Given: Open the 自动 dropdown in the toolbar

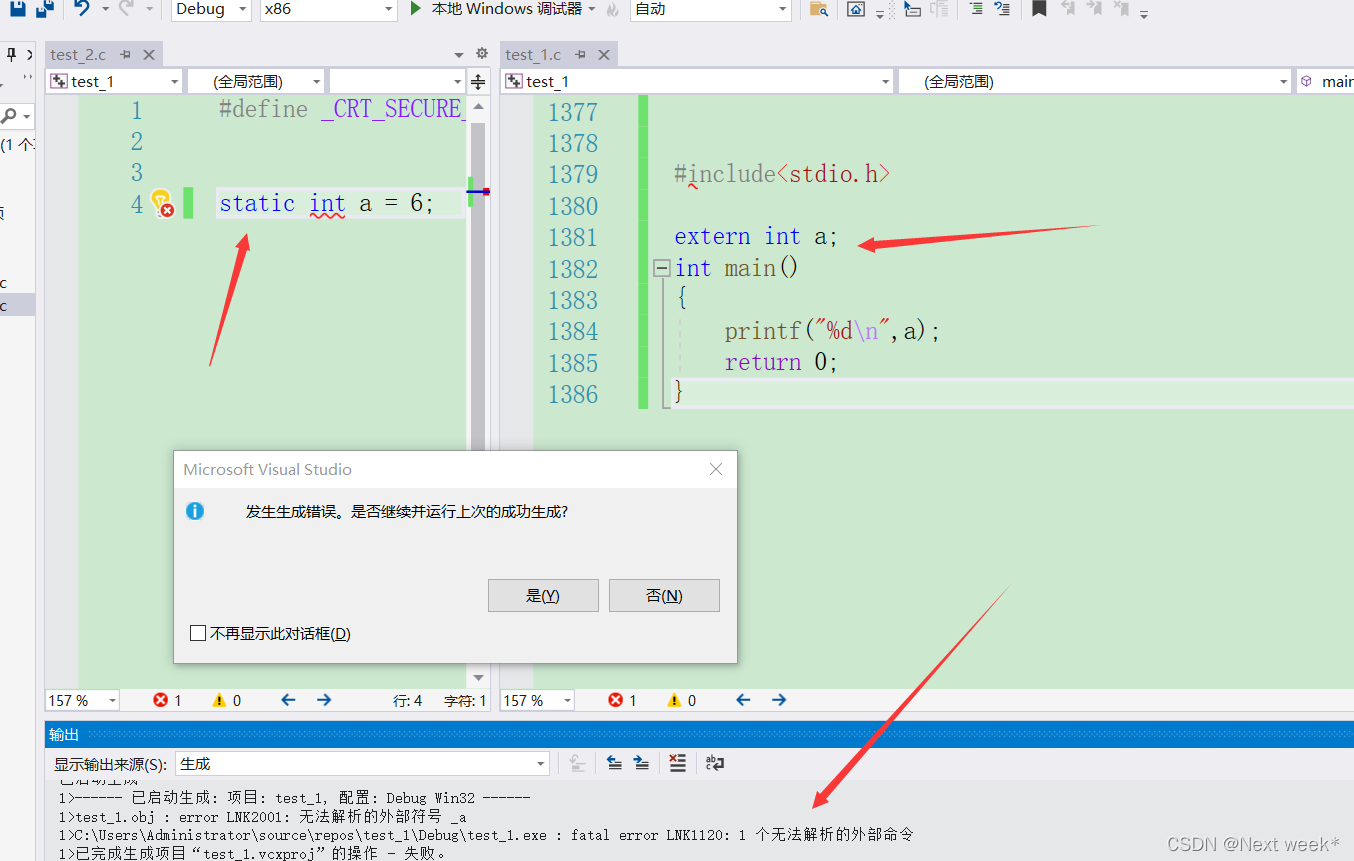Looking at the screenshot, I should [x=711, y=9].
